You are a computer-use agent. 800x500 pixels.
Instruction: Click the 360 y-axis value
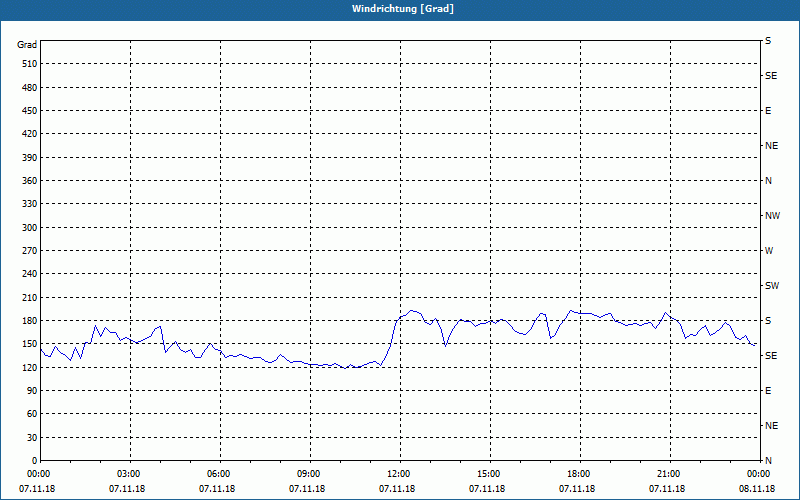click(x=30, y=181)
